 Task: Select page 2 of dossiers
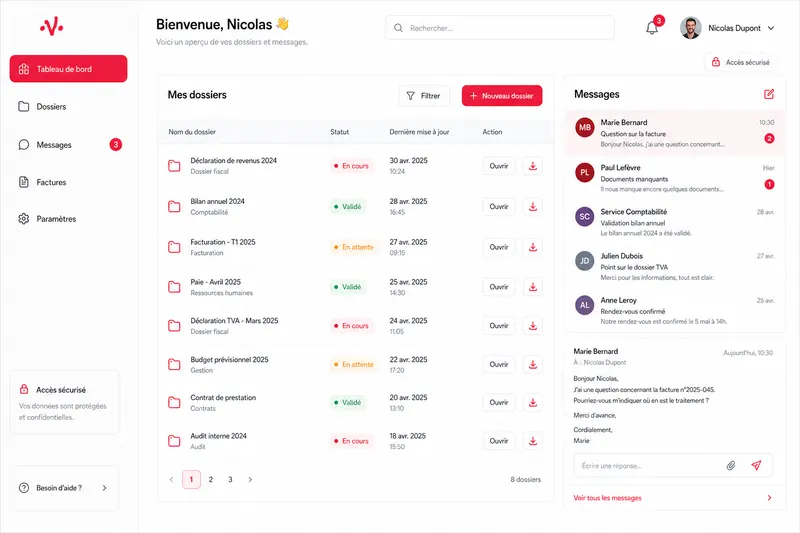[211, 479]
